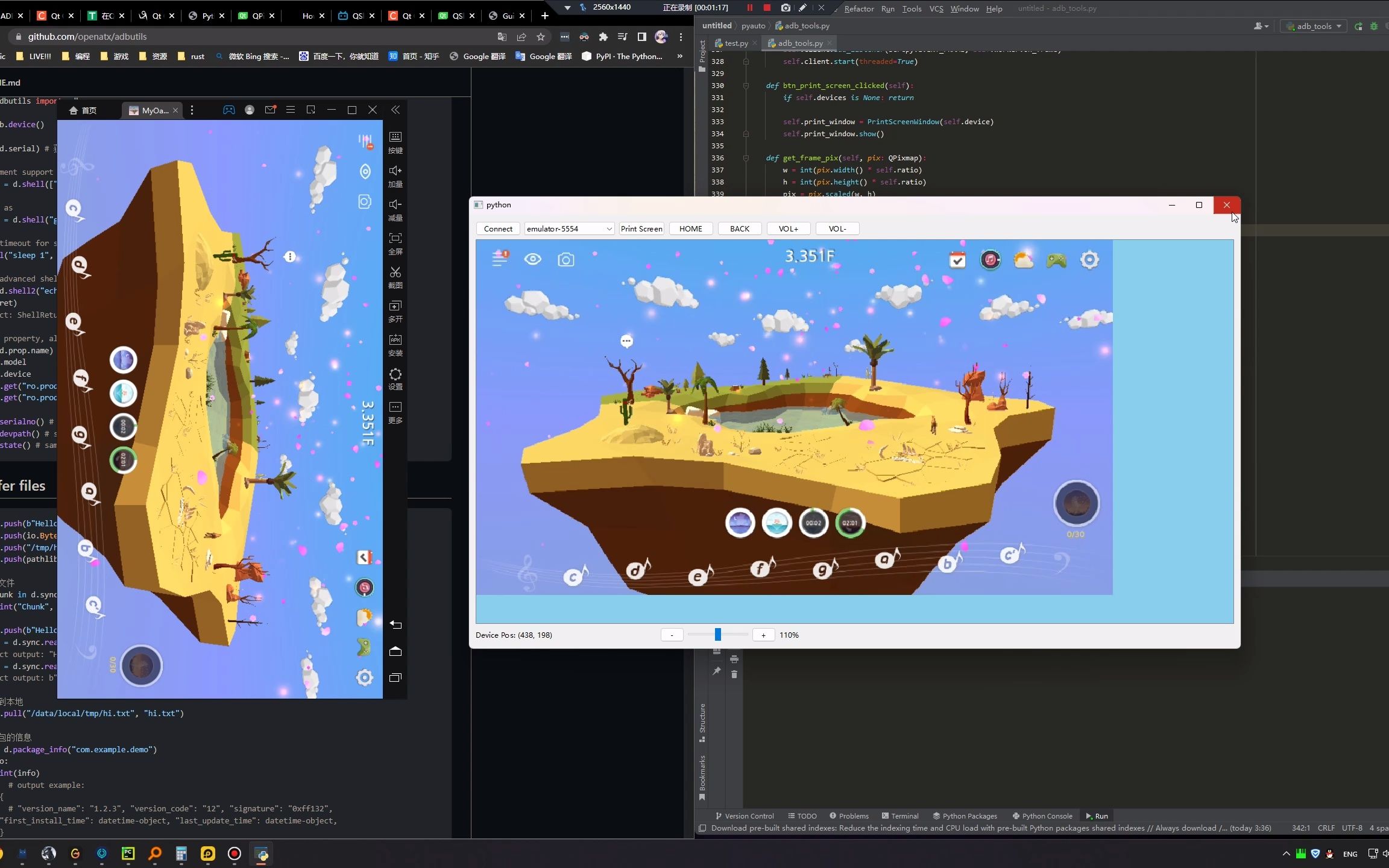Click the CRLF line separator in status bar
The height and width of the screenshot is (868, 1389).
1326,828
